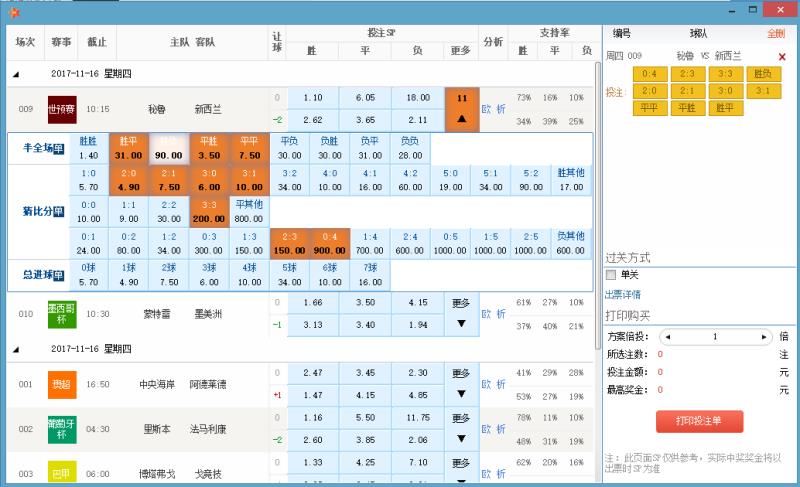The width and height of the screenshot is (800, 487).
Task: Collapse the expanded options for match 009
Action: pyautogui.click(x=462, y=110)
